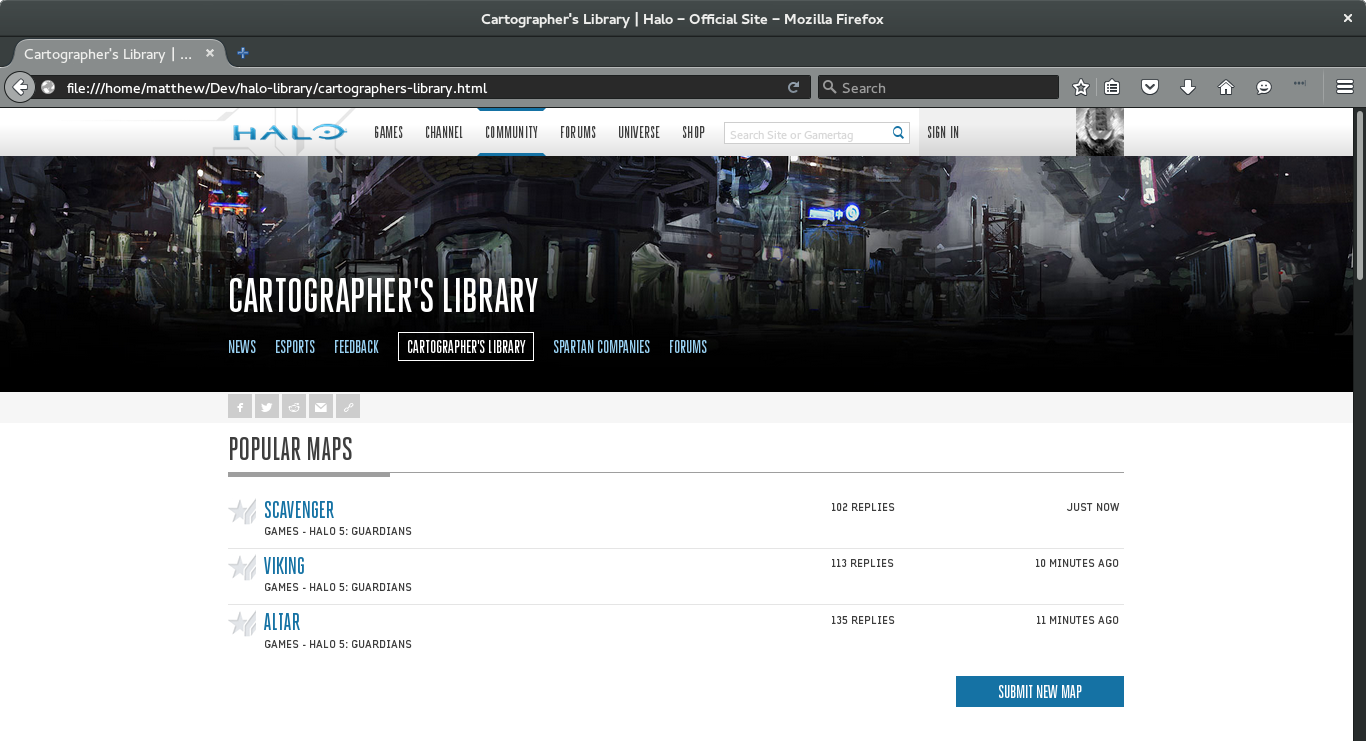Toggle the favorite star beside Altar

242,624
